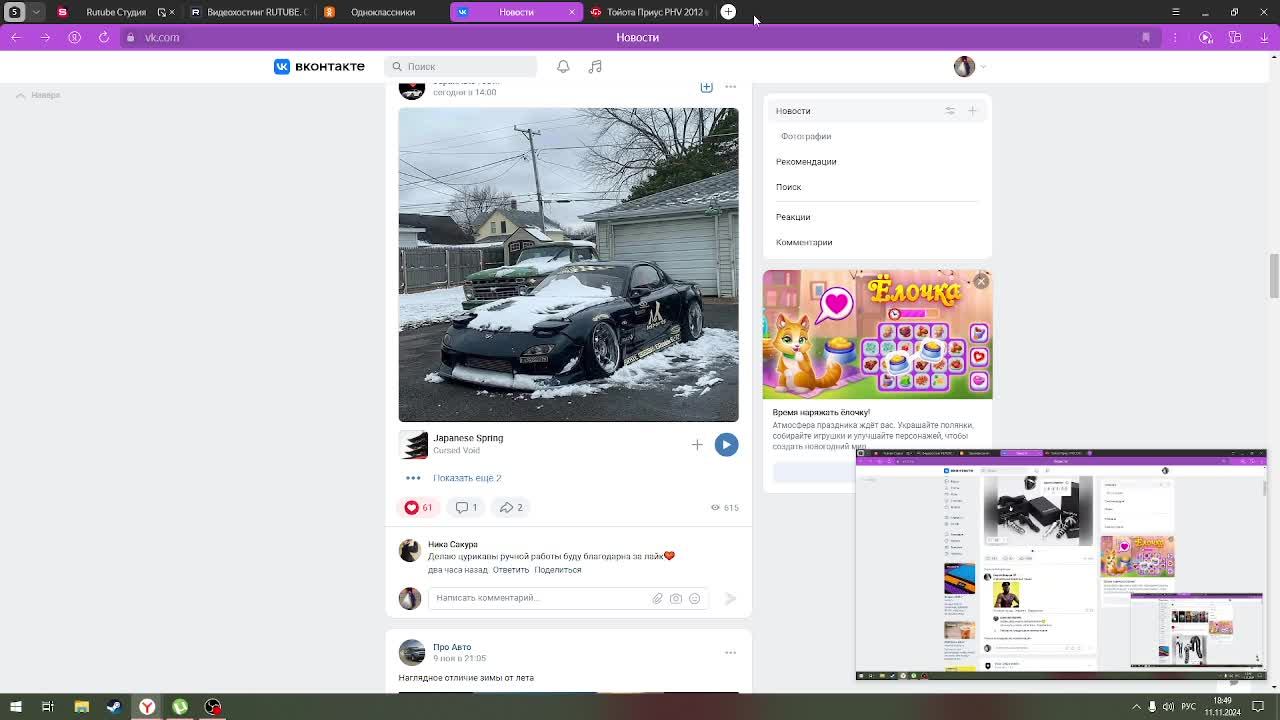Reply to Ника Сакура comment

510,569
